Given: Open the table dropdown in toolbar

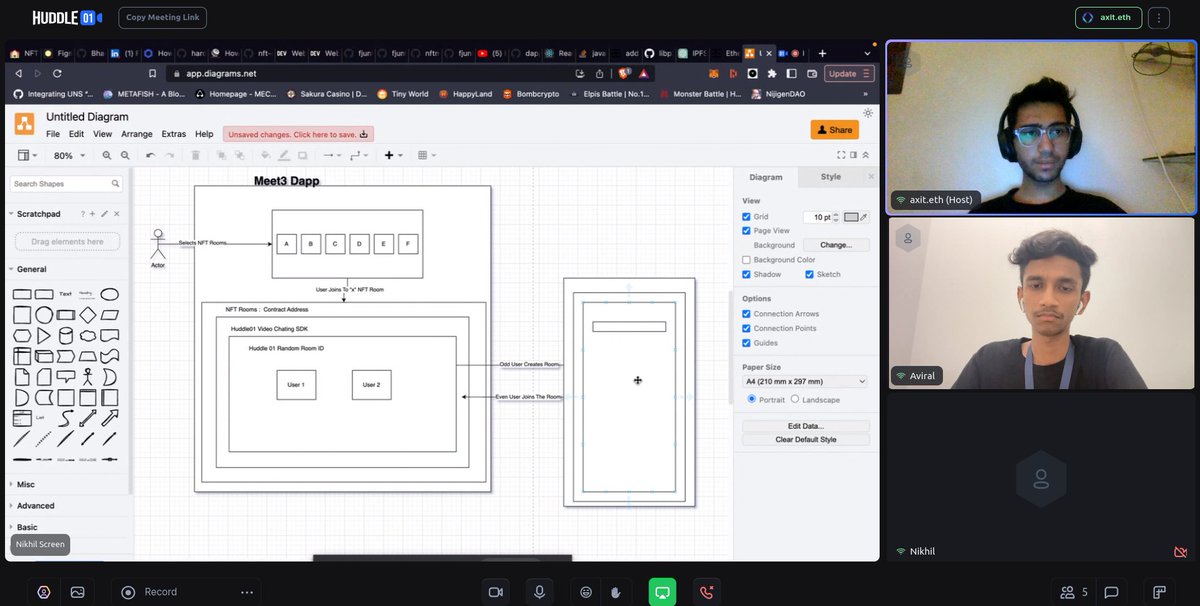Looking at the screenshot, I should 426,155.
